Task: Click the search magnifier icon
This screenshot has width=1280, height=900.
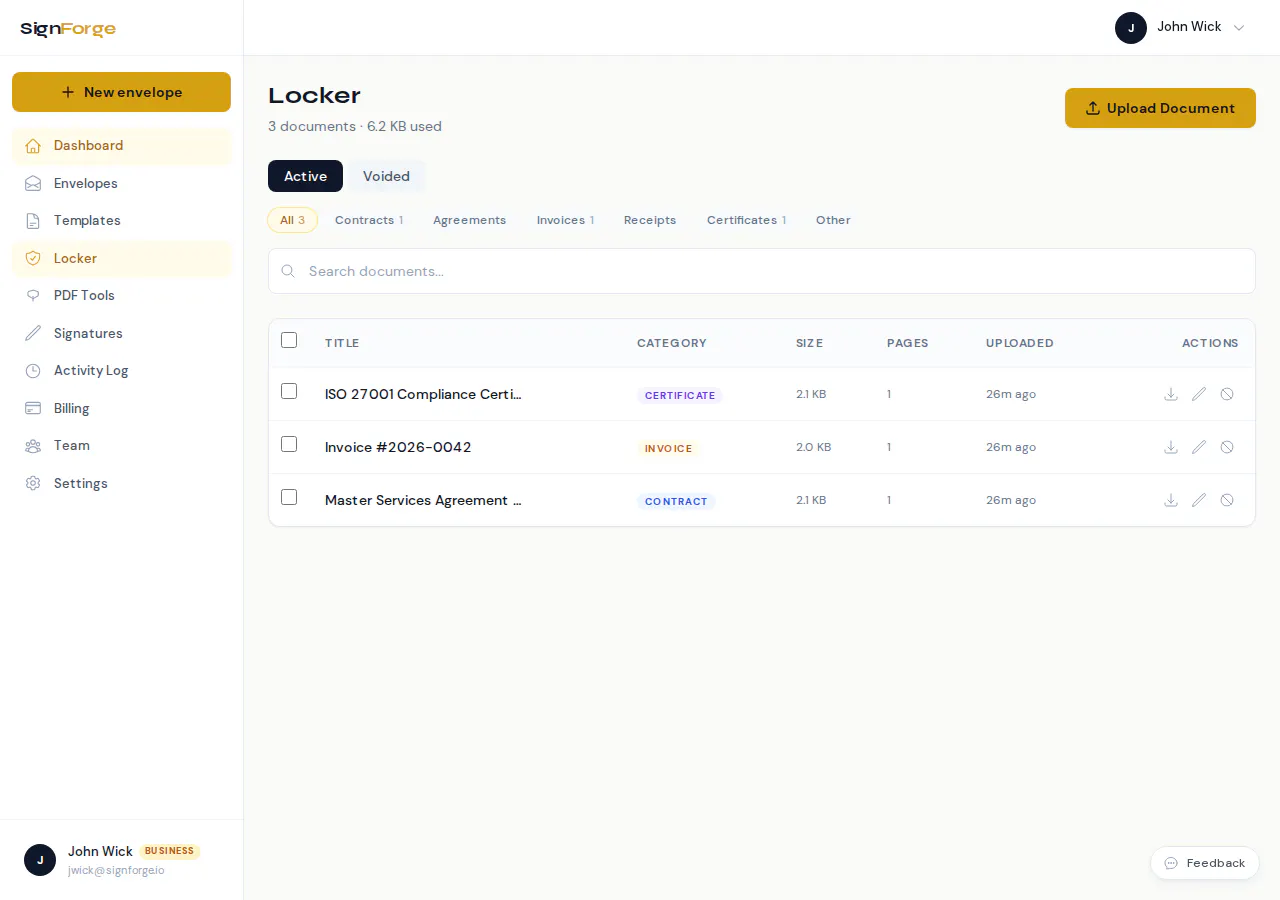Action: [288, 271]
